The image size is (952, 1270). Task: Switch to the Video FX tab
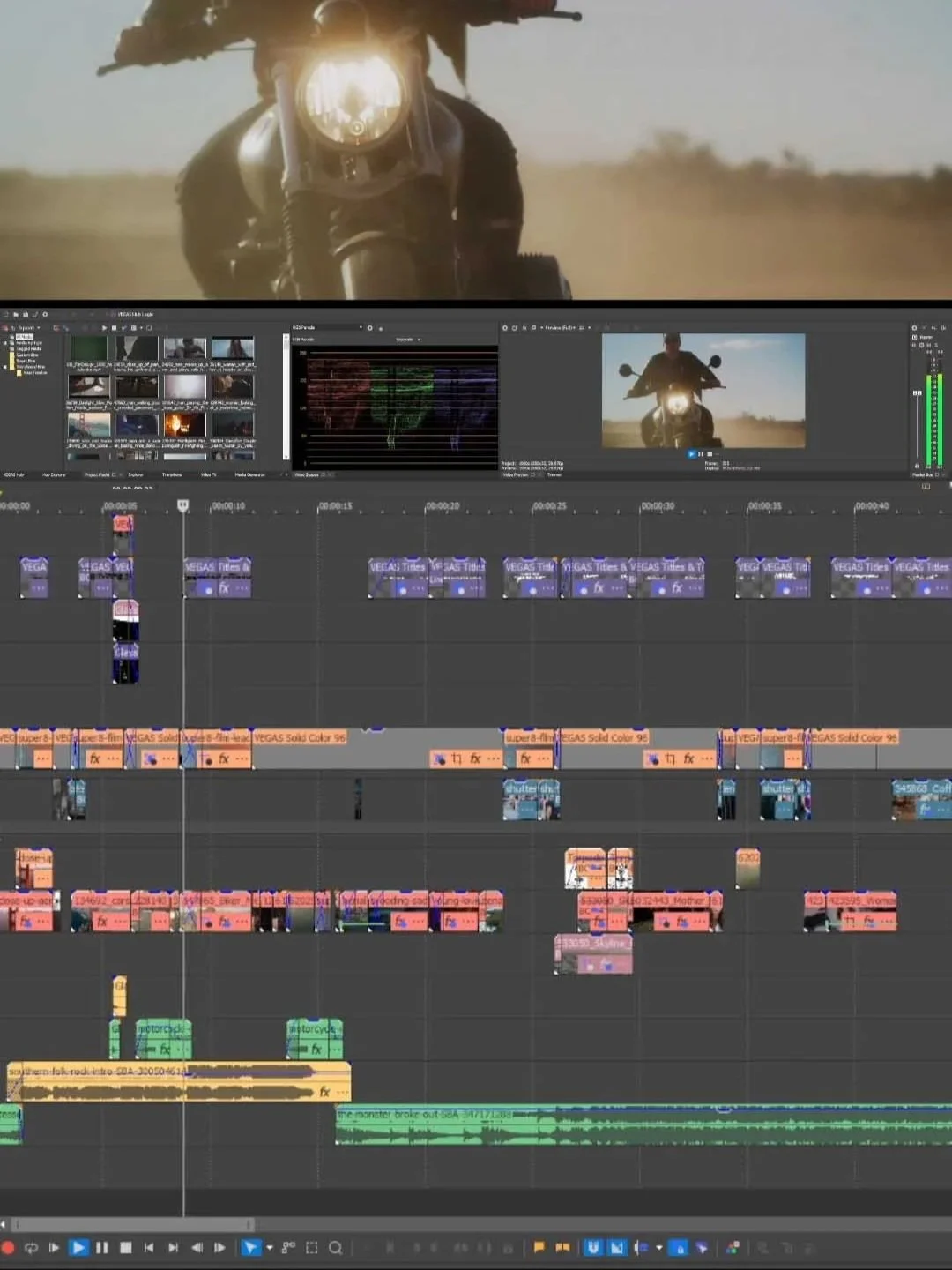click(209, 474)
